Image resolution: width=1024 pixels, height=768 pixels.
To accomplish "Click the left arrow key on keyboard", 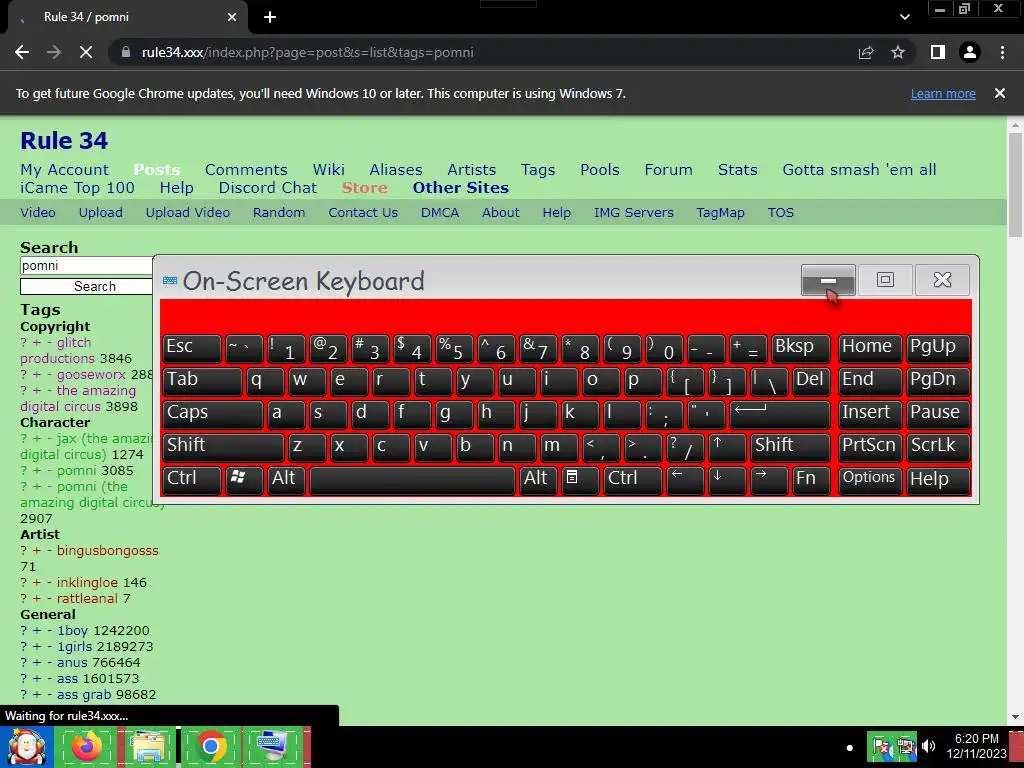I will coord(685,479).
